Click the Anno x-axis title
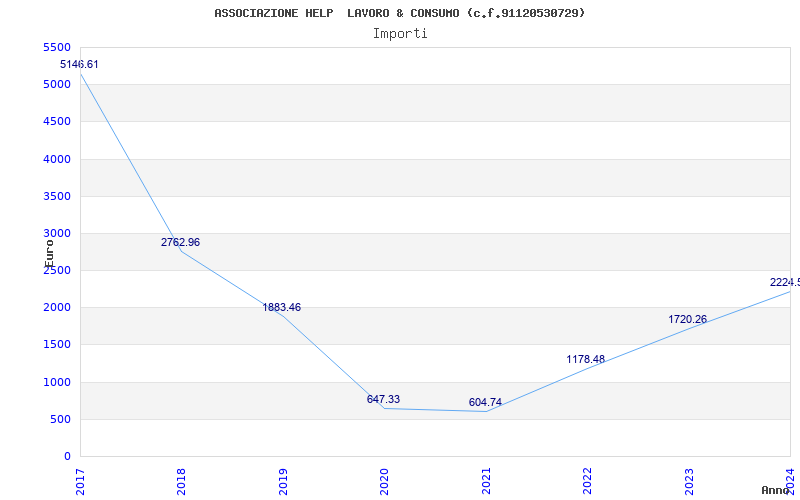This screenshot has height=500, width=800. pyautogui.click(x=776, y=490)
